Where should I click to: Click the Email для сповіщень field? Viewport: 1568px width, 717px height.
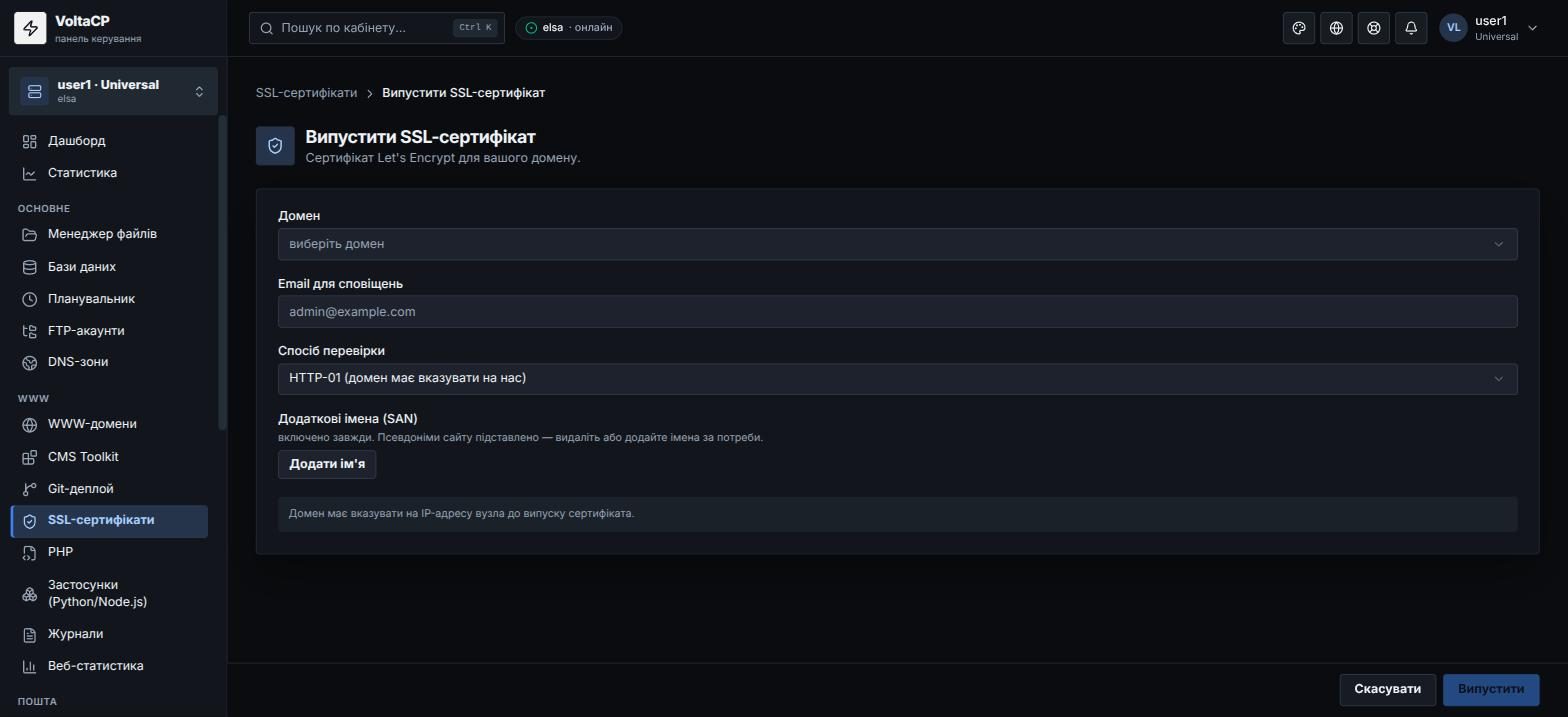coord(897,311)
